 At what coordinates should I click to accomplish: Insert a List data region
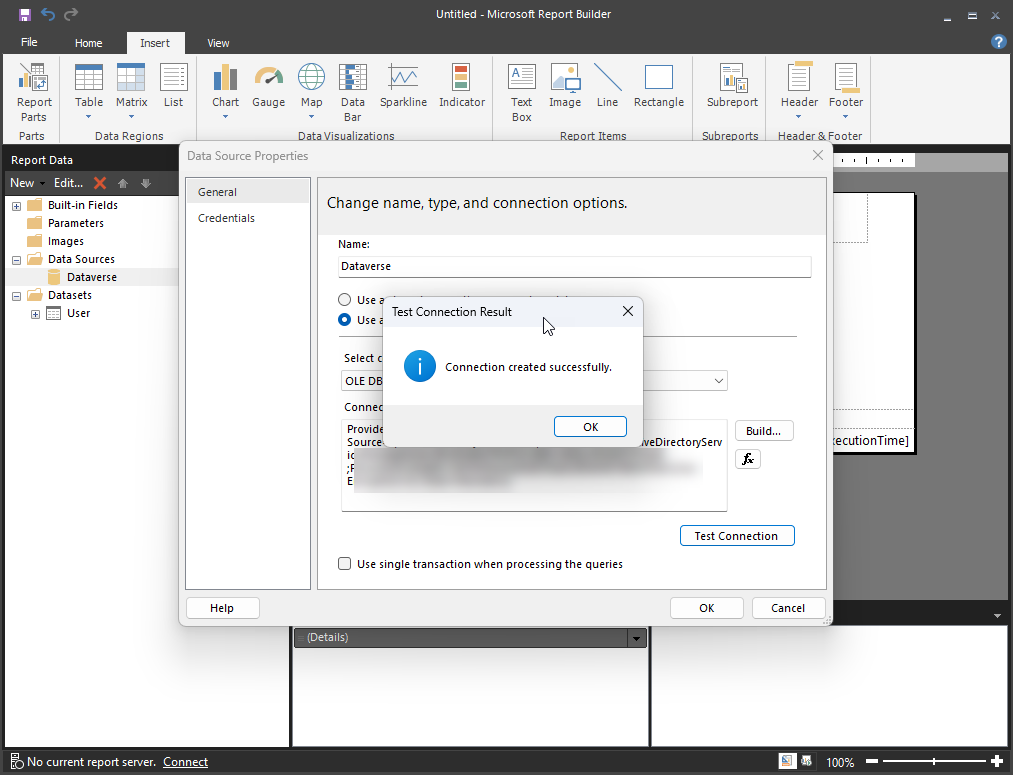coord(173,85)
